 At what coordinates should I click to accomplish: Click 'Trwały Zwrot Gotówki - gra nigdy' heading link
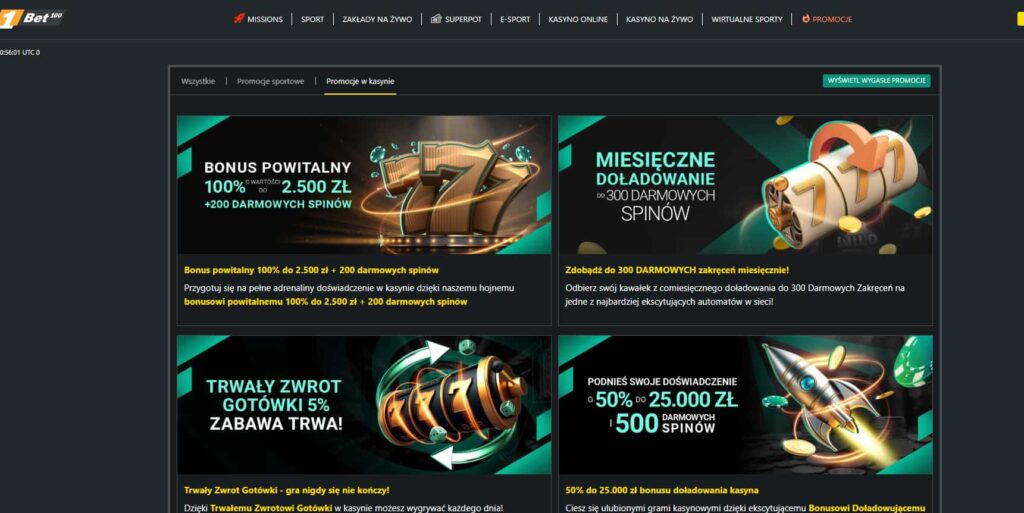(x=287, y=490)
